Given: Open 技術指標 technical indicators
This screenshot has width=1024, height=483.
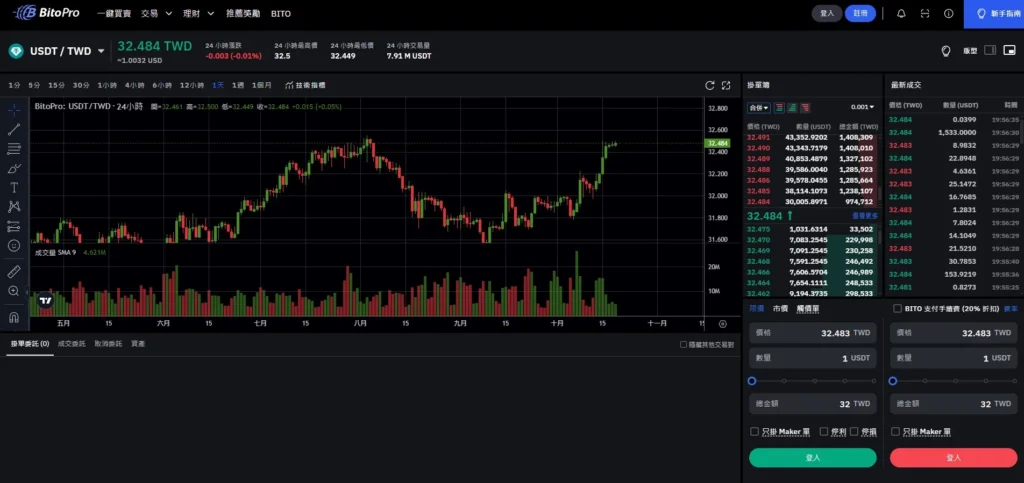Looking at the screenshot, I should coord(305,86).
